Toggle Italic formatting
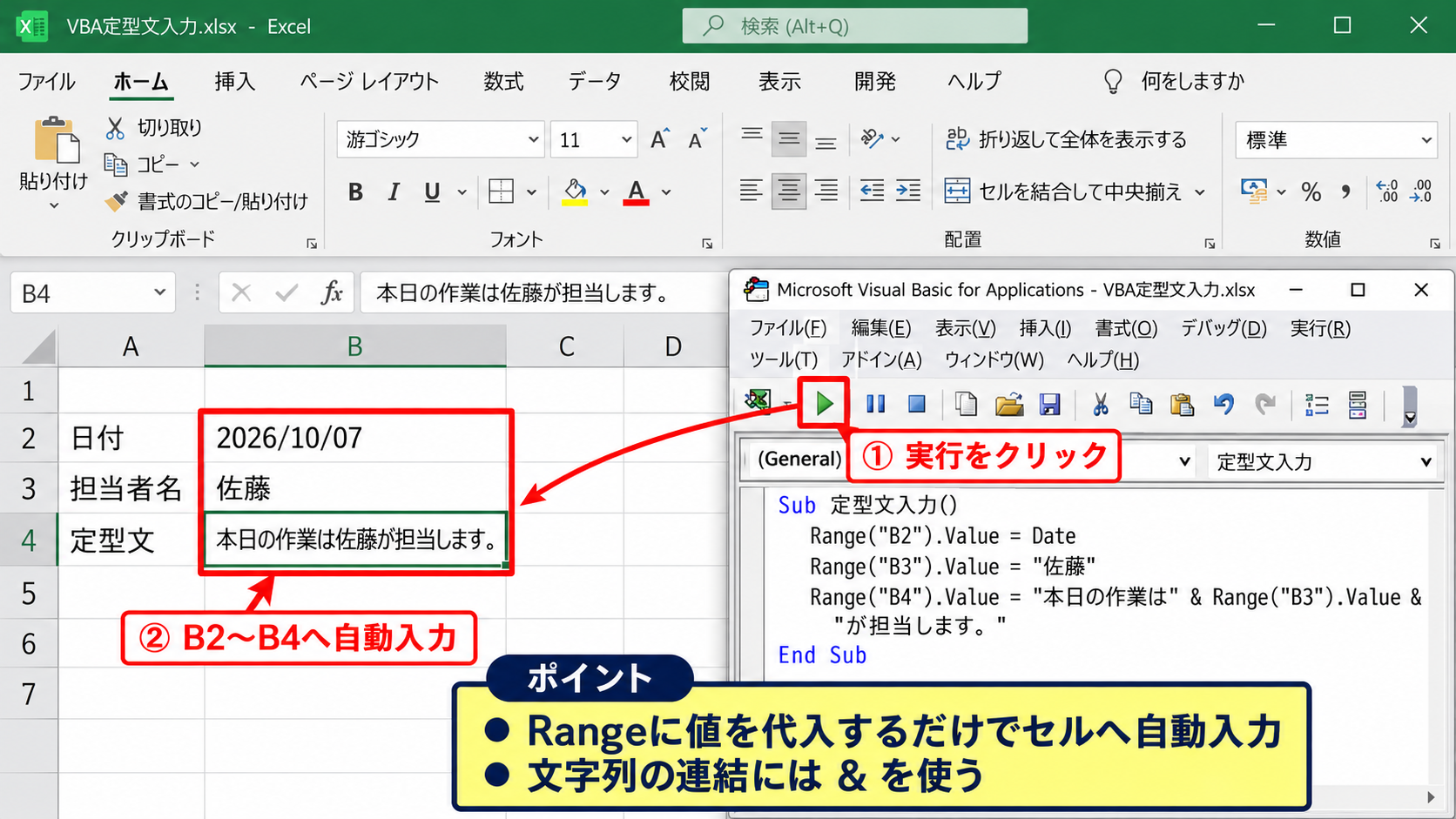Image resolution: width=1456 pixels, height=819 pixels. (394, 192)
